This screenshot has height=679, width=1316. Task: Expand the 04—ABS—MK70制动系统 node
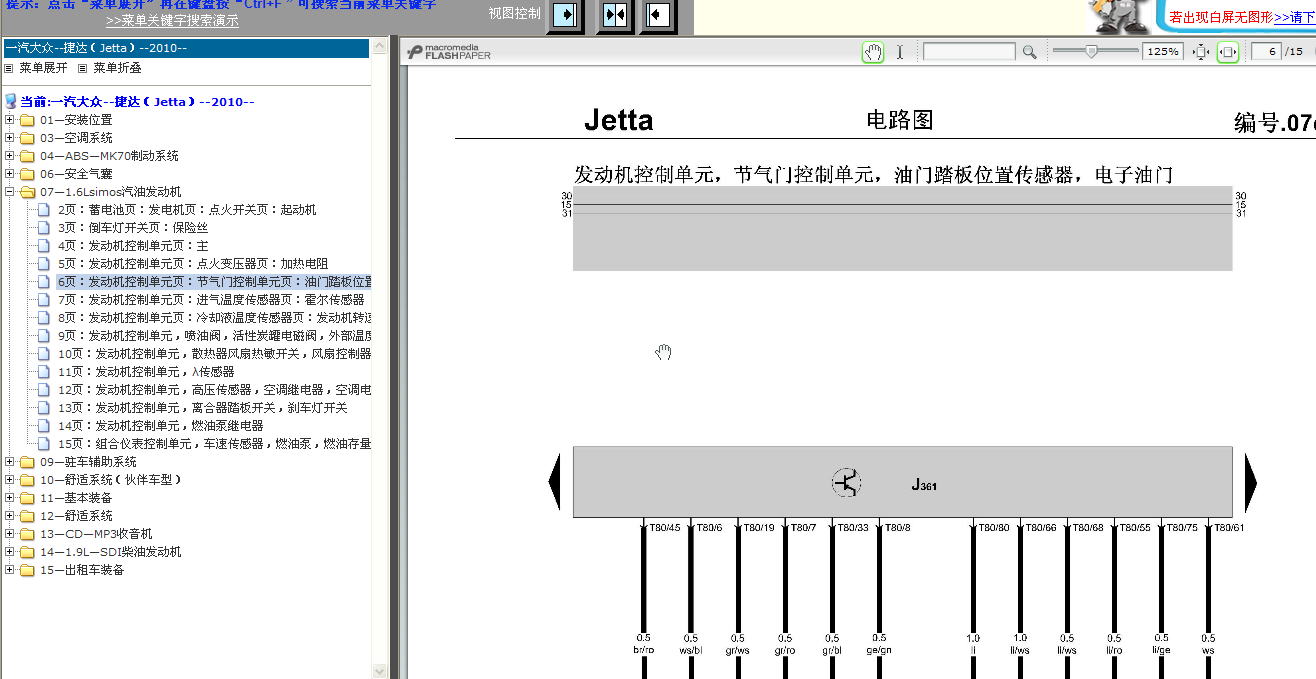(10, 156)
